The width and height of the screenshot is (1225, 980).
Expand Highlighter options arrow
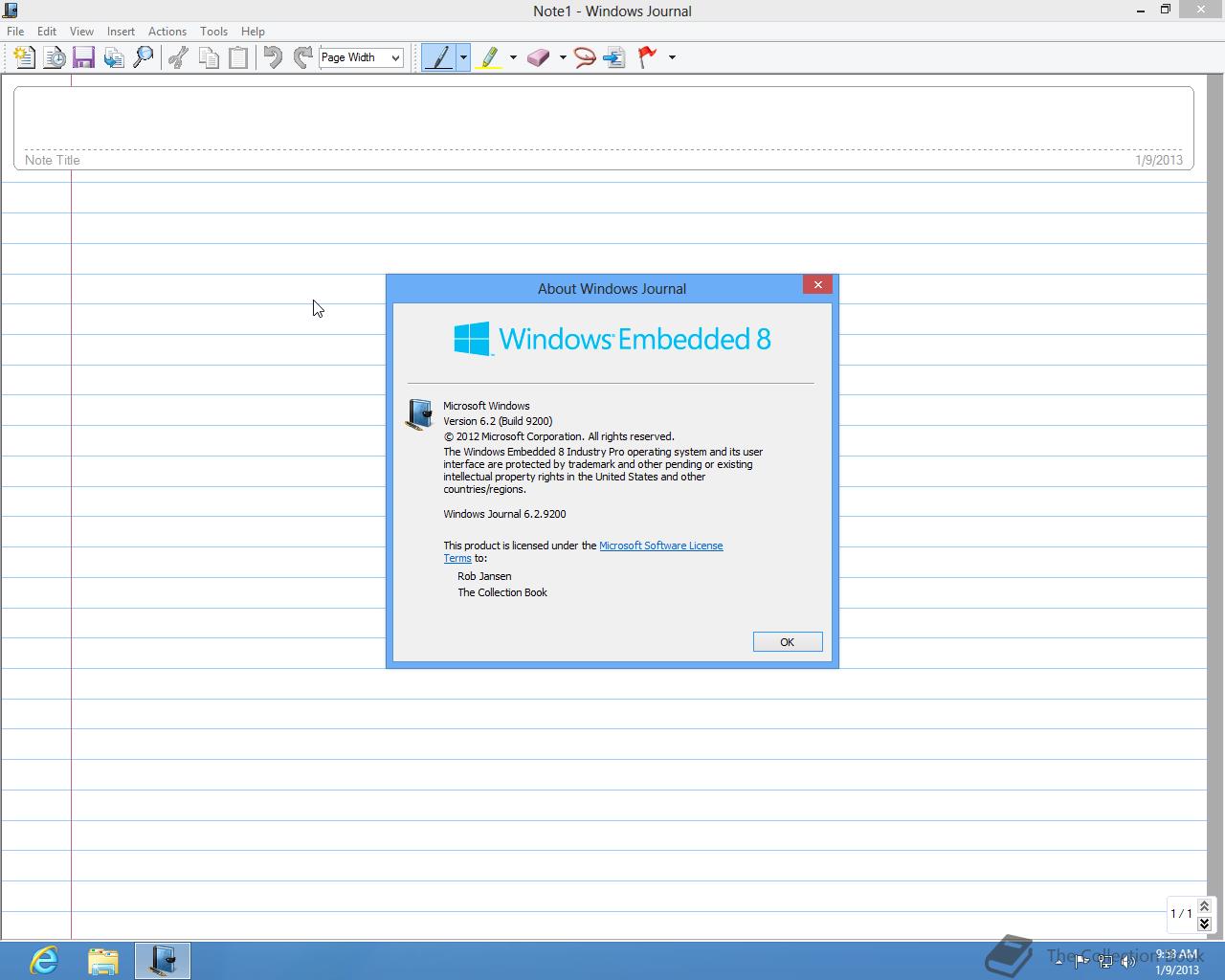point(513,57)
